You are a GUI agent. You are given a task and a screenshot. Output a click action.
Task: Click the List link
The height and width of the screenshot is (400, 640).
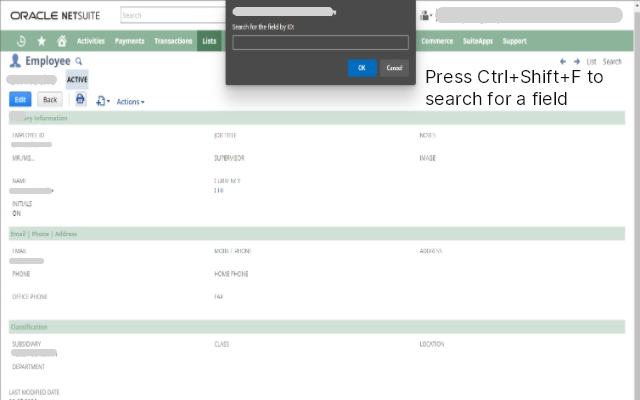coord(591,62)
